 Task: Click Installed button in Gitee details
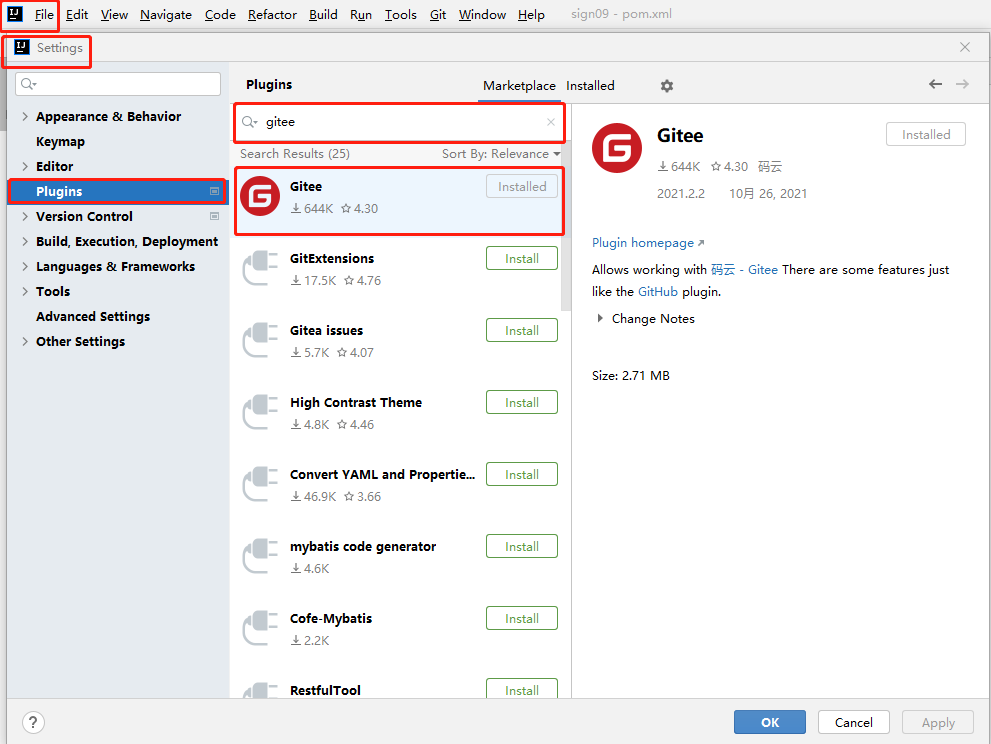[x=925, y=135]
